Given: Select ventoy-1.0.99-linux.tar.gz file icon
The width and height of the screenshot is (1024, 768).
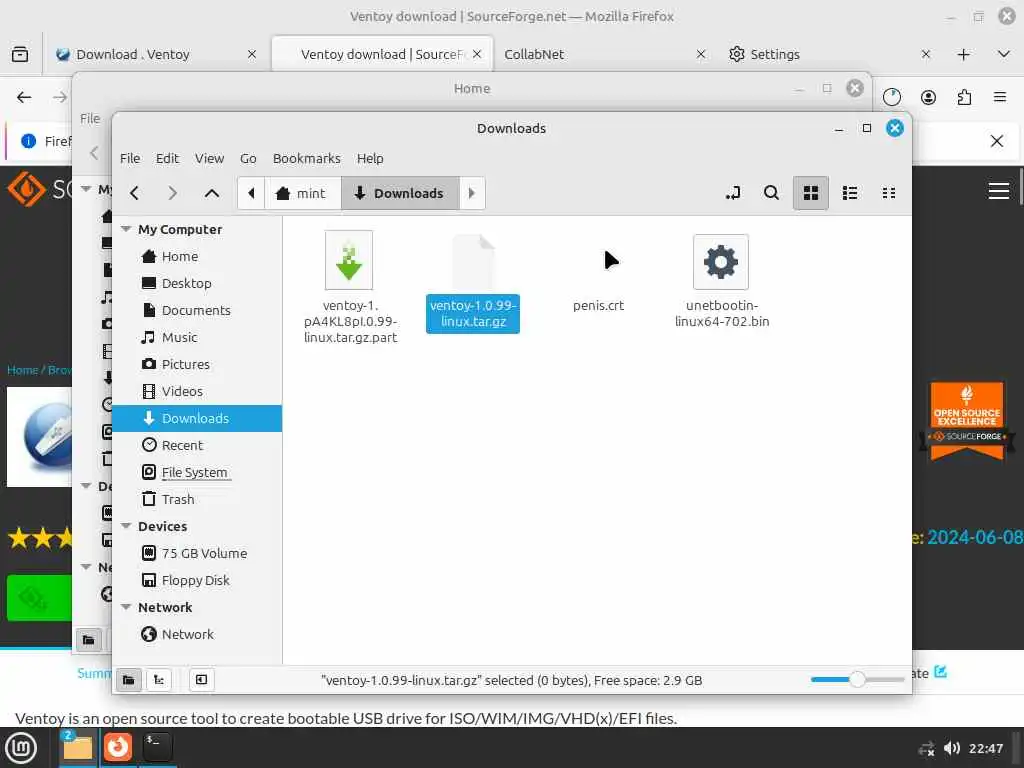Looking at the screenshot, I should click(x=473, y=262).
